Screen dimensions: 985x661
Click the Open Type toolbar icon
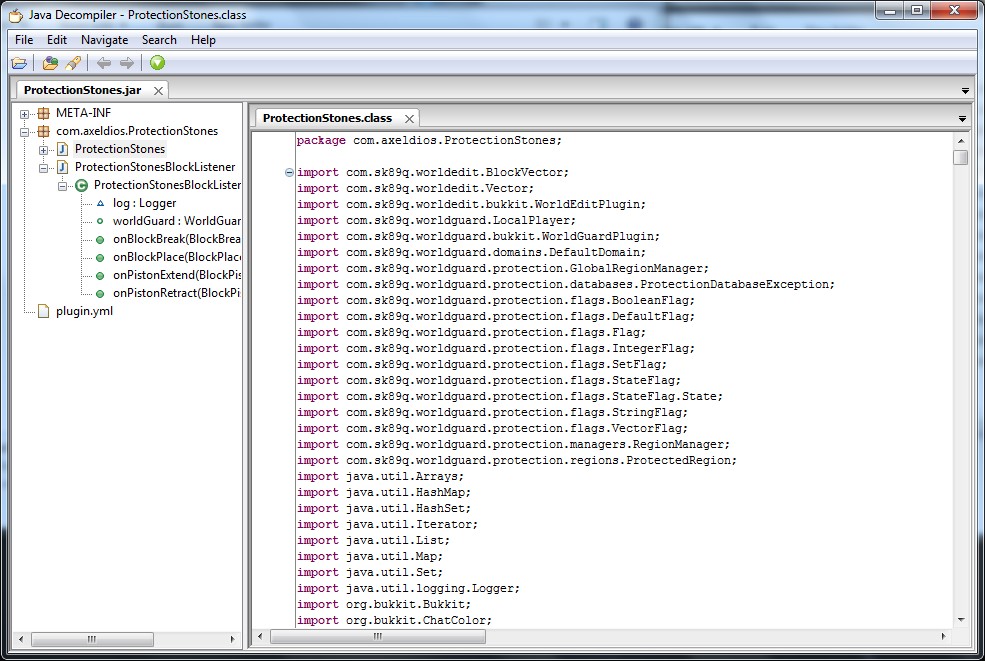[50, 63]
